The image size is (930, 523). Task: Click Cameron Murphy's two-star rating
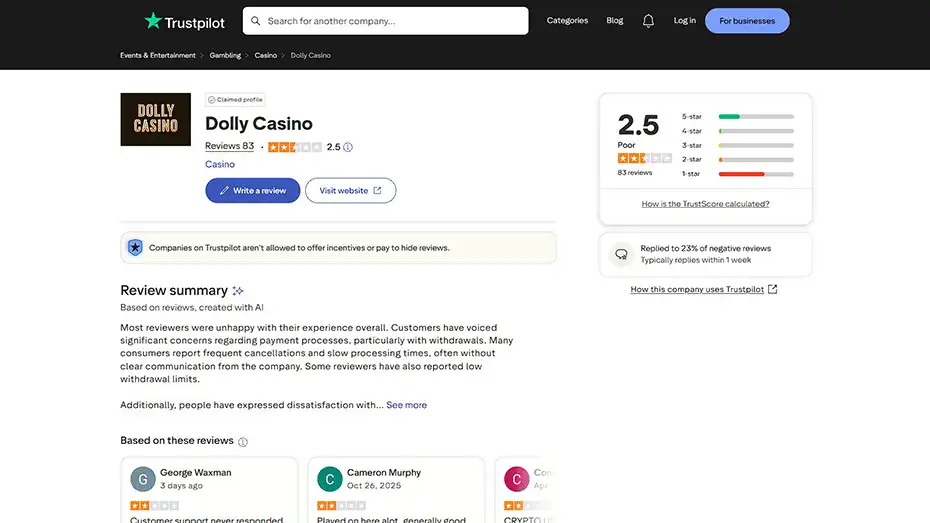point(341,506)
